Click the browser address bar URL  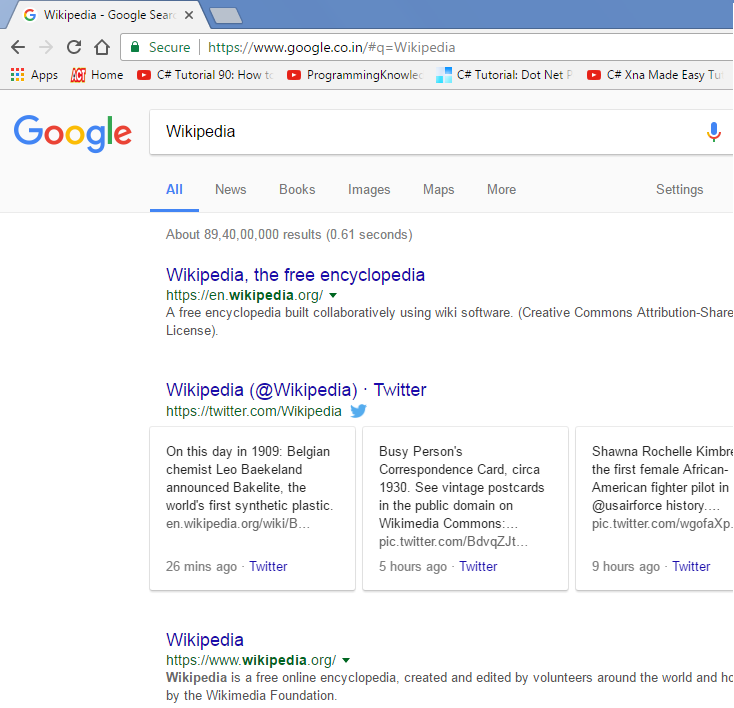click(331, 47)
